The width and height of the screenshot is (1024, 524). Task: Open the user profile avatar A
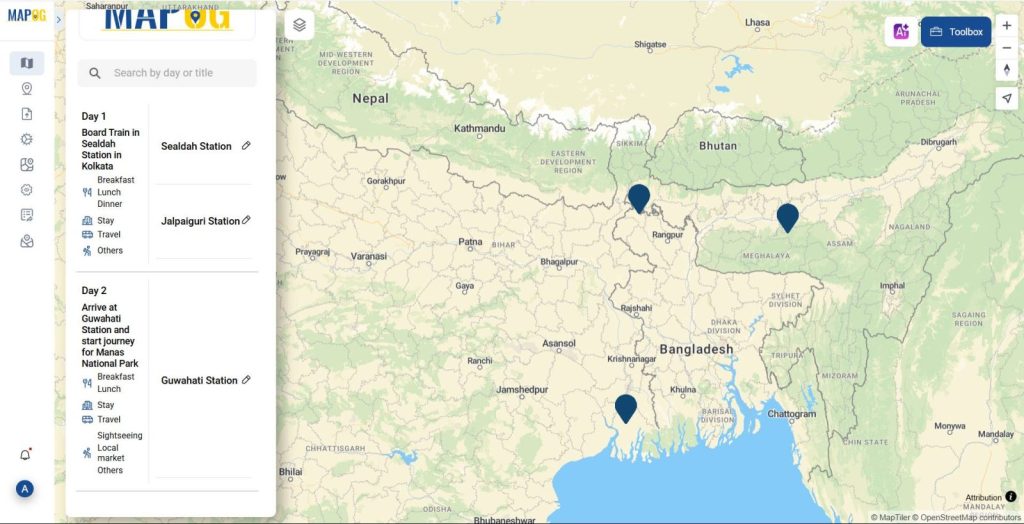pyautogui.click(x=25, y=489)
